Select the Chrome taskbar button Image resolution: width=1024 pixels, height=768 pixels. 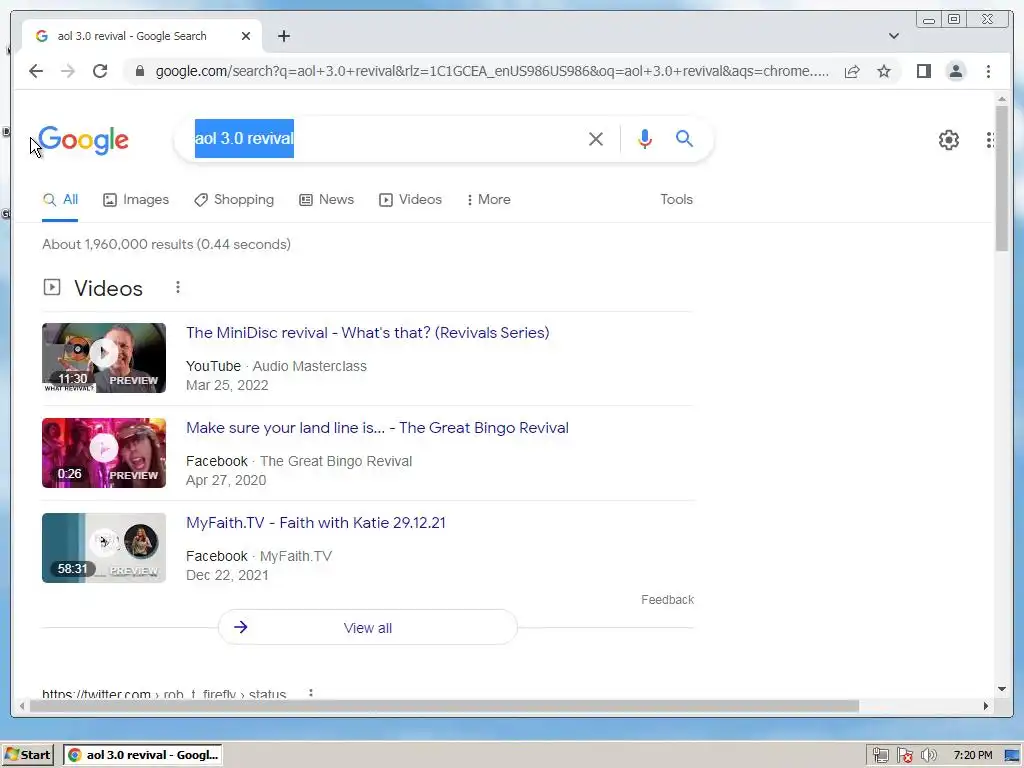[x=144, y=755]
